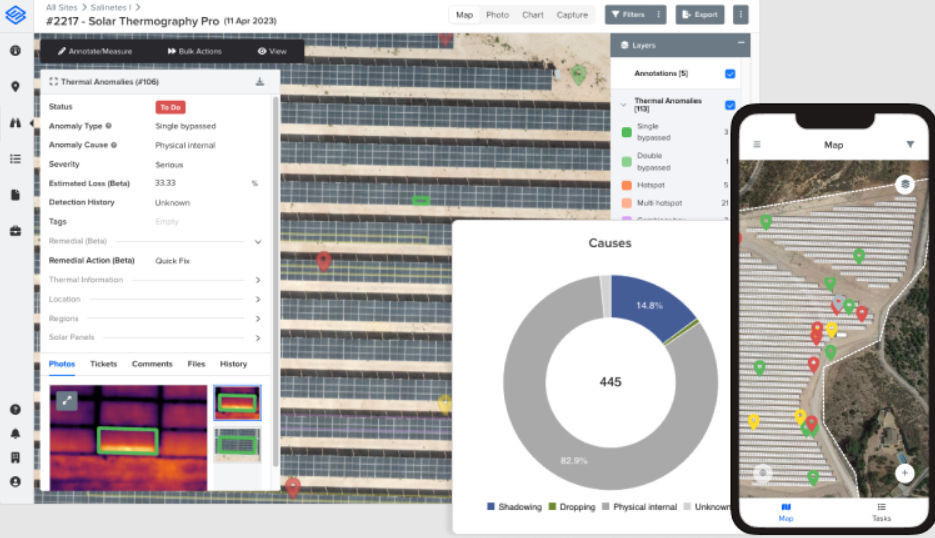
Task: Click the Filters button
Action: point(629,14)
